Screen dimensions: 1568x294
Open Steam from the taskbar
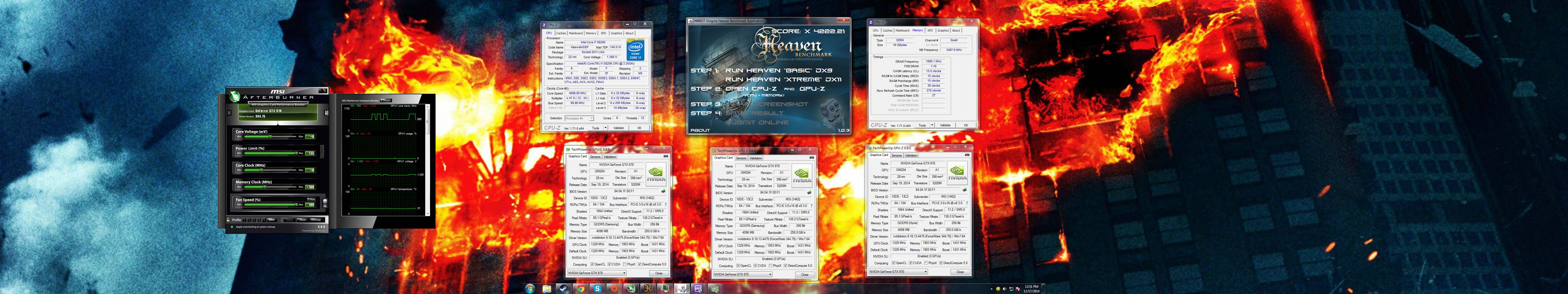[x=564, y=289]
